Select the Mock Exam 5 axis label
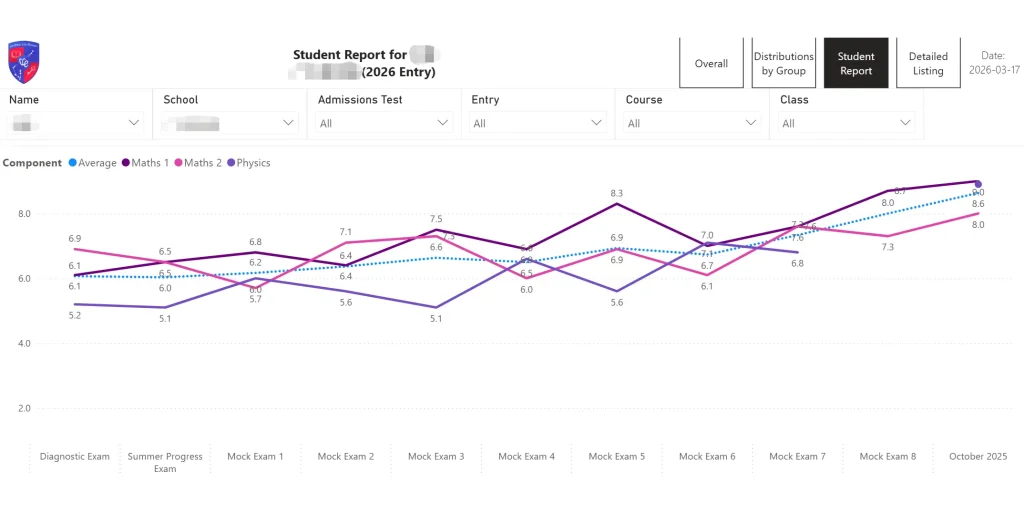This screenshot has width=1024, height=513. [x=616, y=457]
